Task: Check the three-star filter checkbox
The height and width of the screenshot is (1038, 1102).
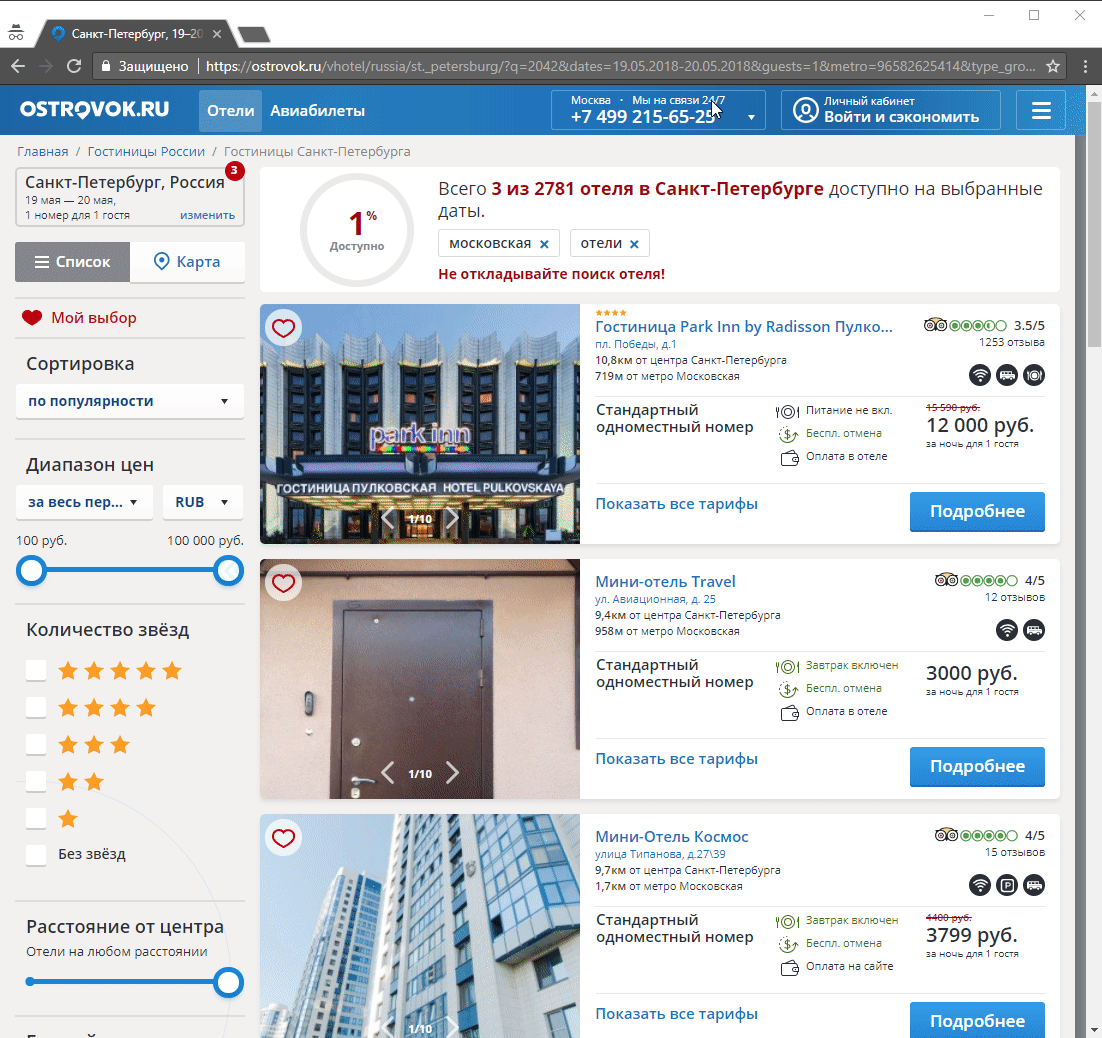Action: pyautogui.click(x=36, y=744)
